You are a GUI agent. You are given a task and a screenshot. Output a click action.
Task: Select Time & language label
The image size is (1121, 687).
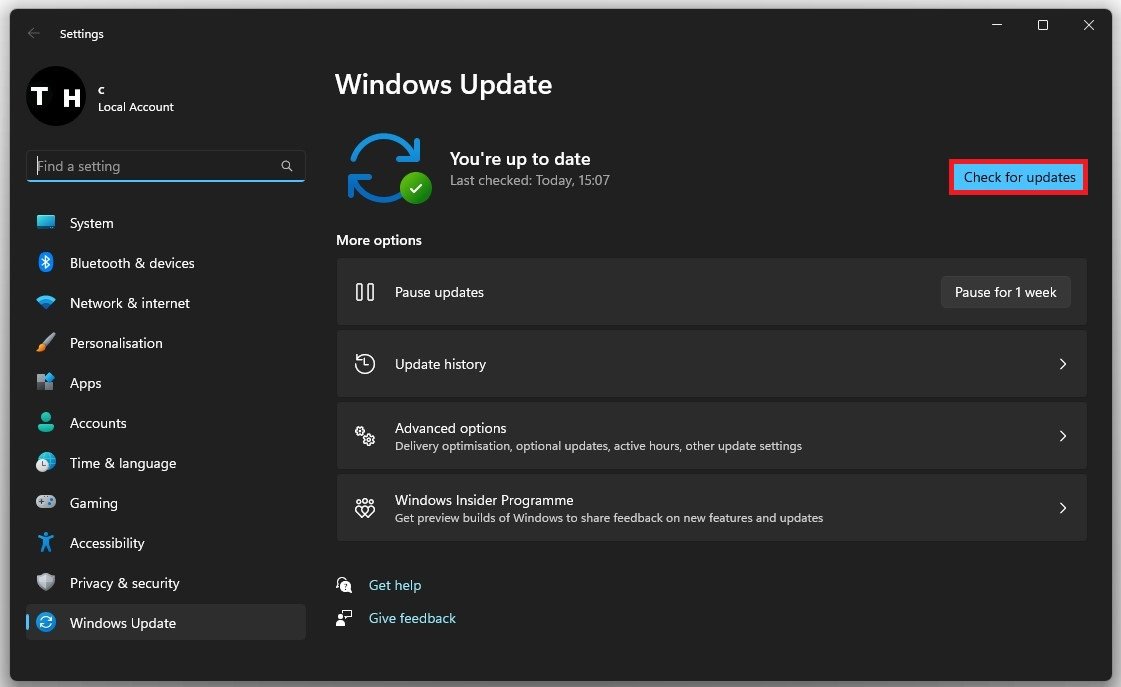tap(123, 463)
